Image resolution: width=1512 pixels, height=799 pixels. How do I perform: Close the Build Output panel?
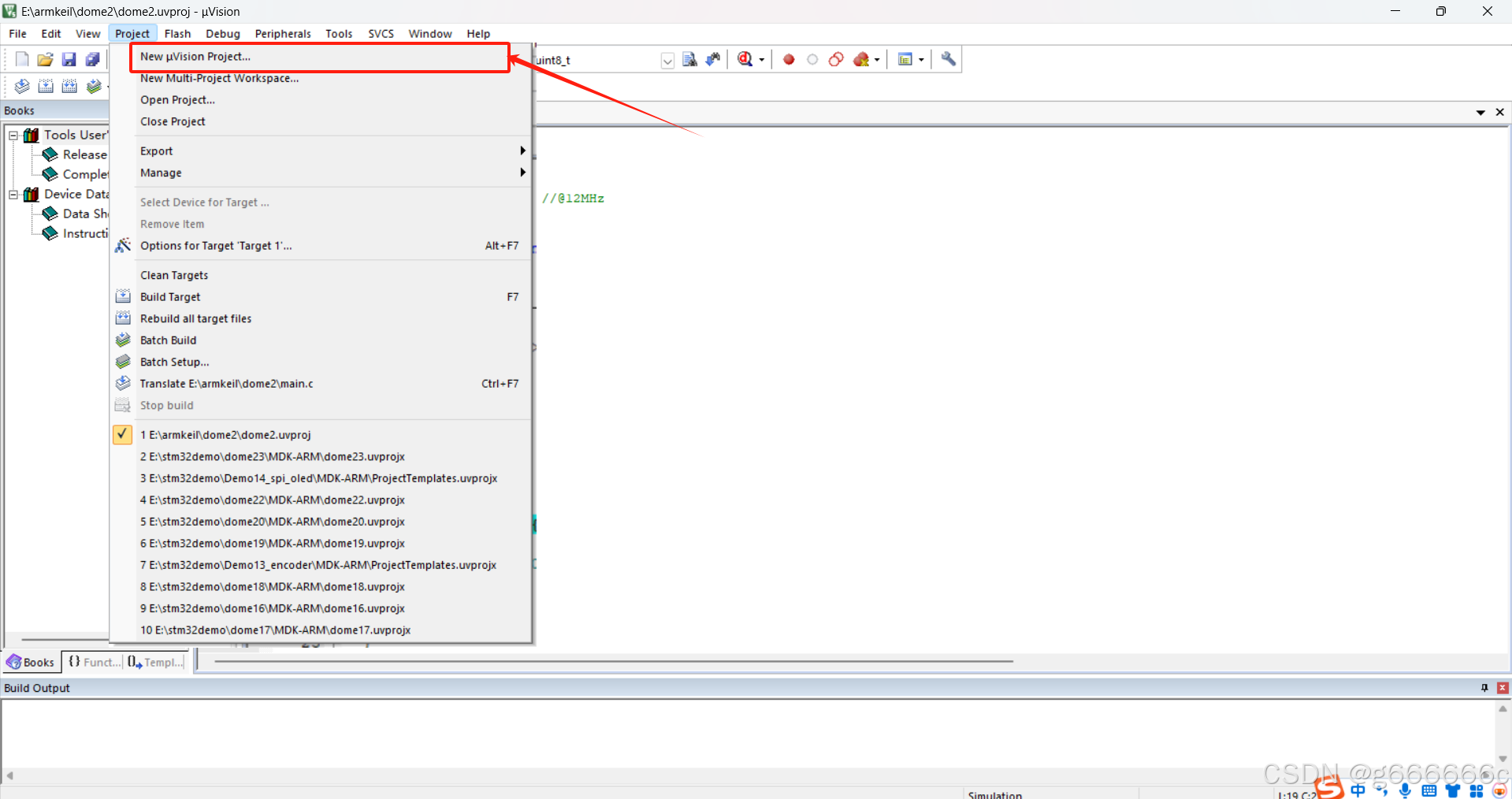tap(1503, 688)
